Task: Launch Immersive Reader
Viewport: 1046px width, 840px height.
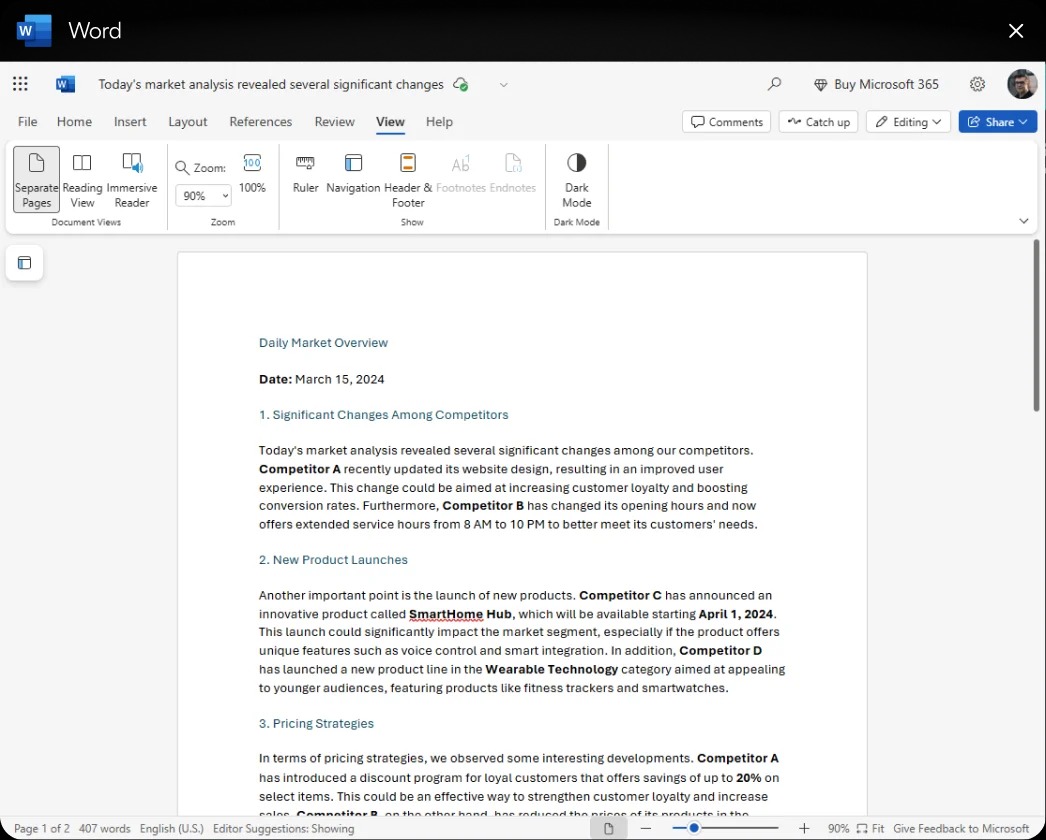Action: (x=132, y=179)
